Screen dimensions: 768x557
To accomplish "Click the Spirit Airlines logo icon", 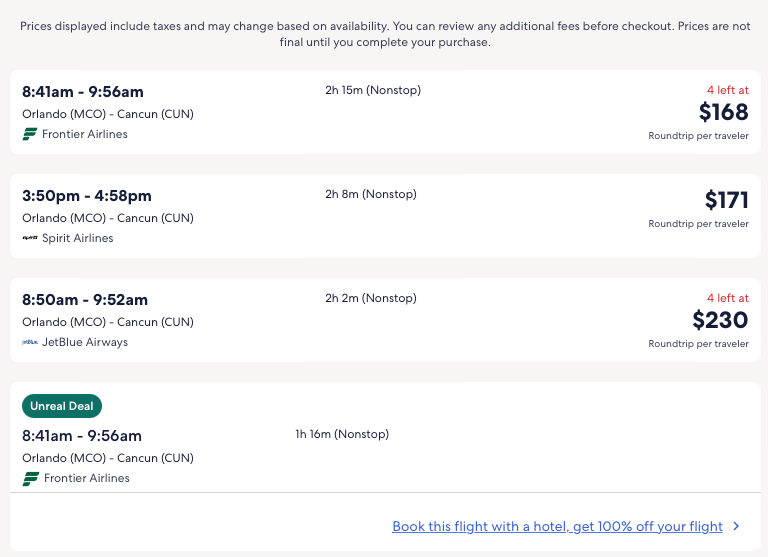I will tap(30, 238).
